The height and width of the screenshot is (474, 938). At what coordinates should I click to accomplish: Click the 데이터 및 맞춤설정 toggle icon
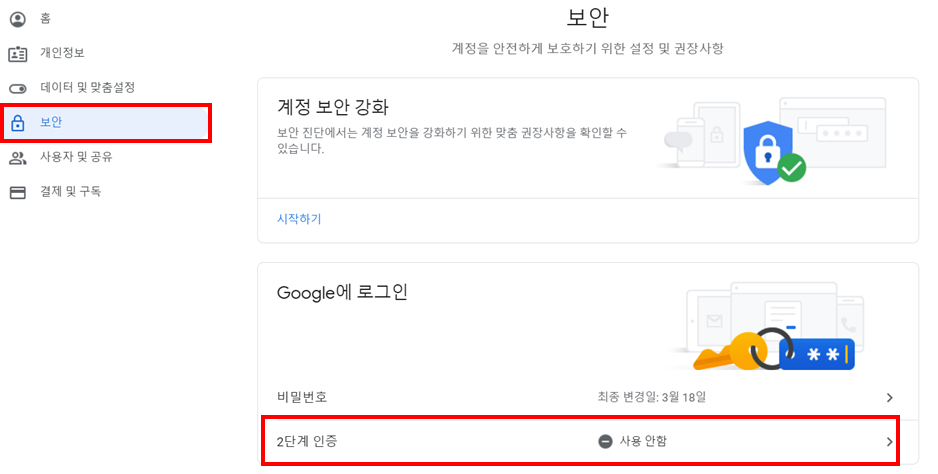pos(17,88)
